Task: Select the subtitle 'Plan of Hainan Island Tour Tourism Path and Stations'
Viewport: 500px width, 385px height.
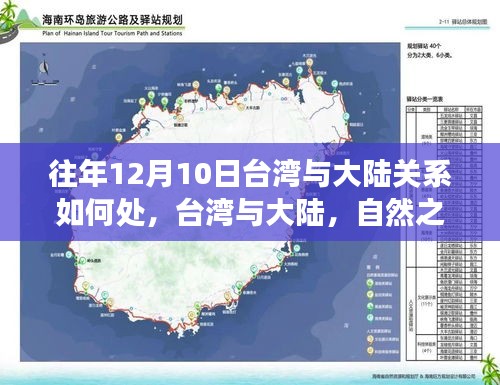Action: click(112, 33)
